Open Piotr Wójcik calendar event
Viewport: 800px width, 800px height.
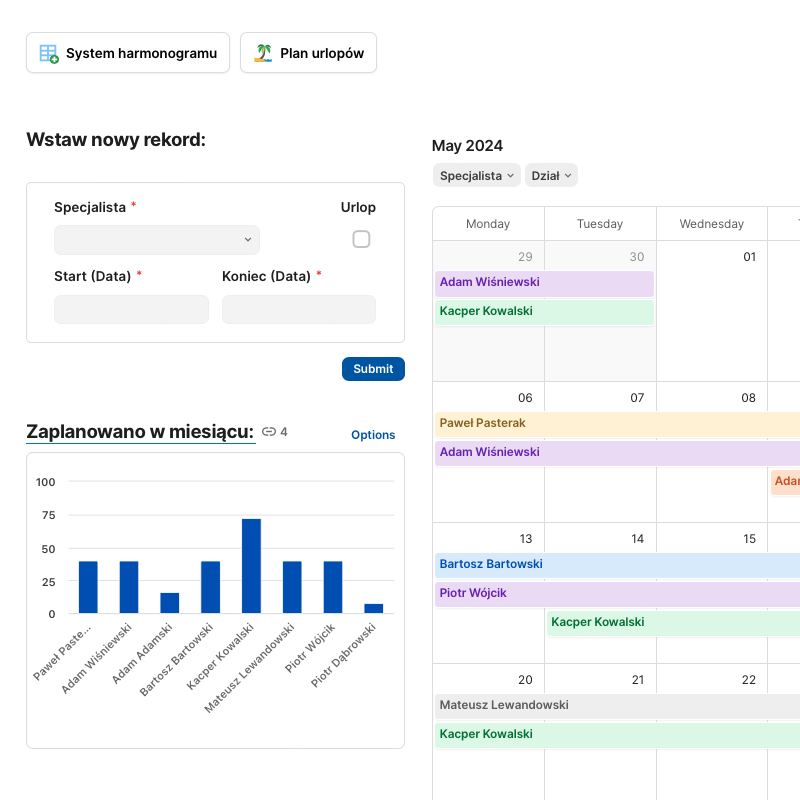coord(616,593)
